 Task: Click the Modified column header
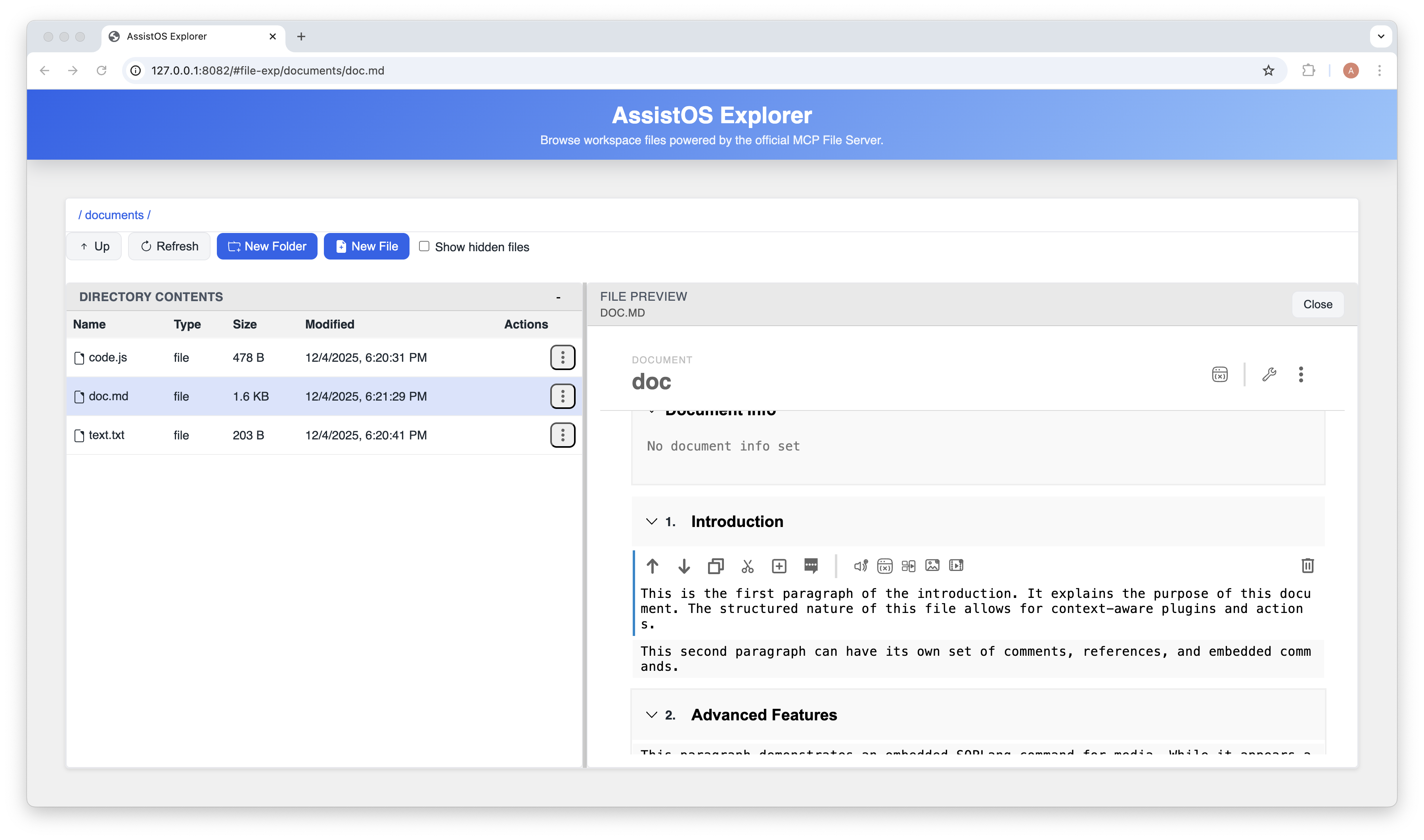[329, 325]
